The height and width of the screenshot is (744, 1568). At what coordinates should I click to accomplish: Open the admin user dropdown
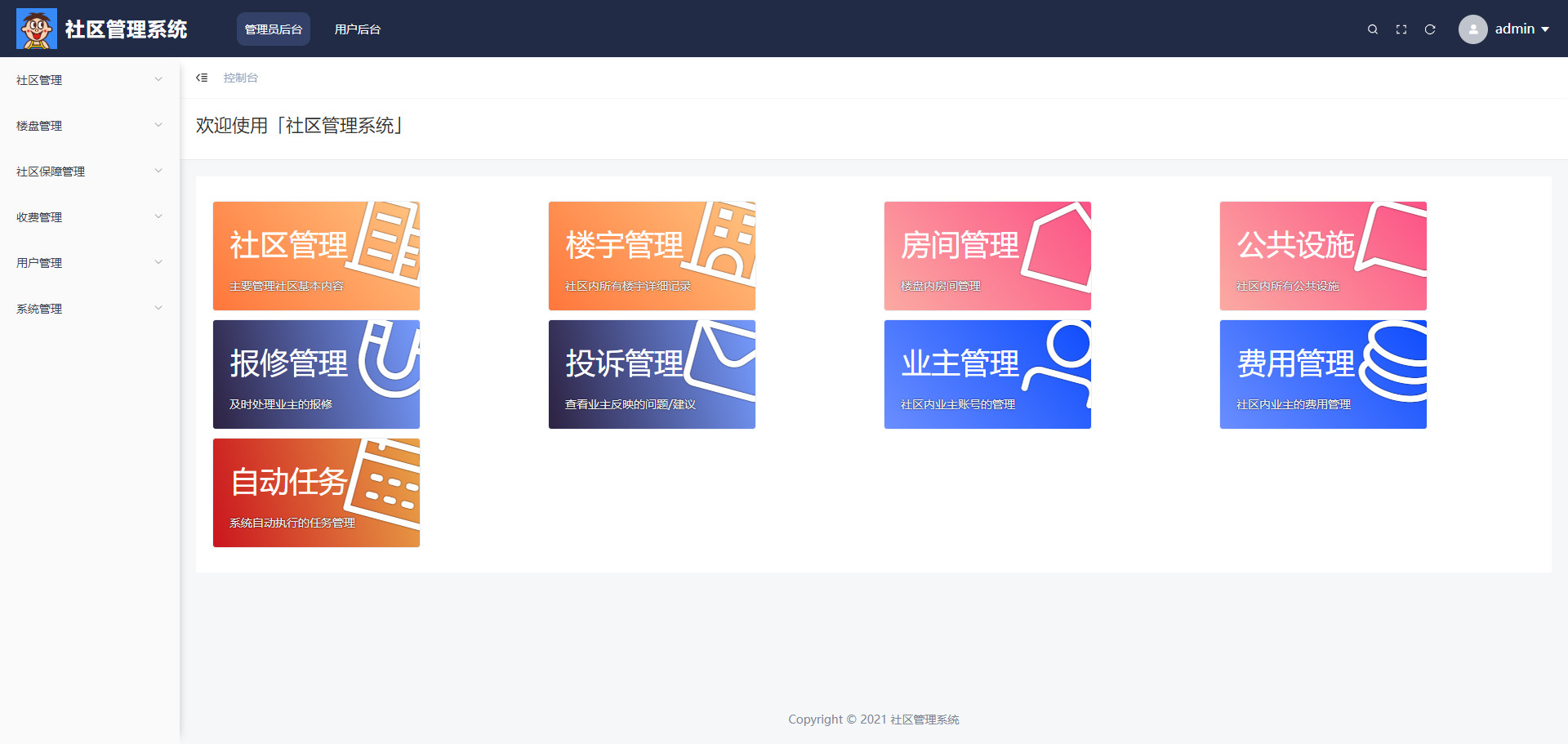pyautogui.click(x=1522, y=29)
